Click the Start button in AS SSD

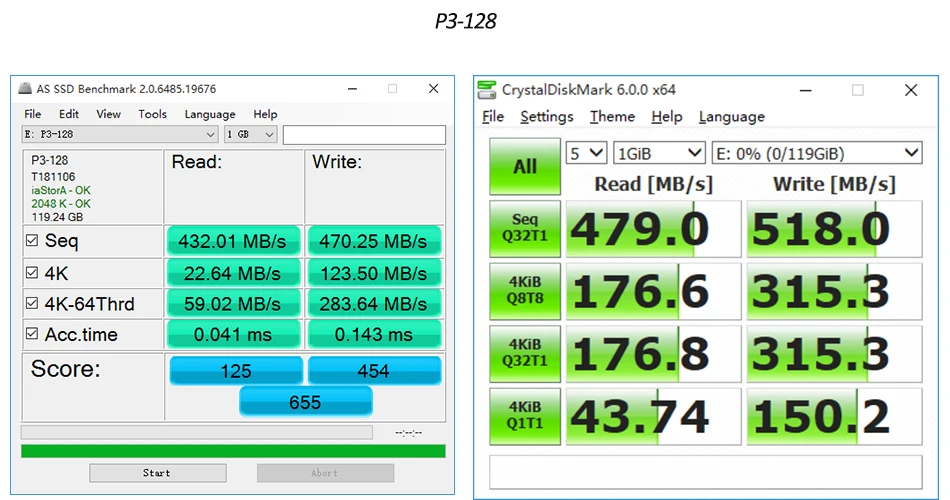(158, 473)
